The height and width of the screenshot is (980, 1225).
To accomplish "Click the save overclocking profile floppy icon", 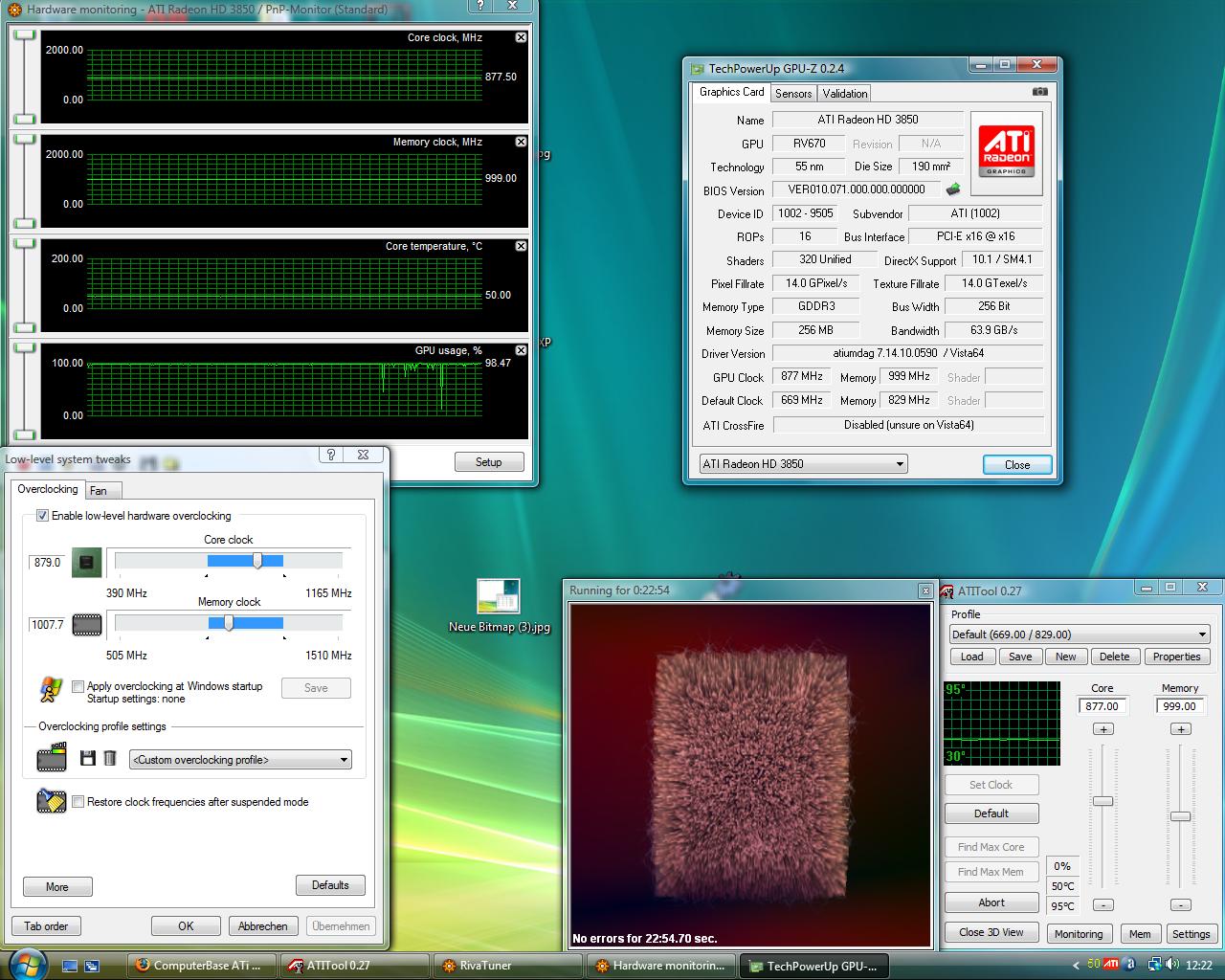I will click(x=88, y=758).
